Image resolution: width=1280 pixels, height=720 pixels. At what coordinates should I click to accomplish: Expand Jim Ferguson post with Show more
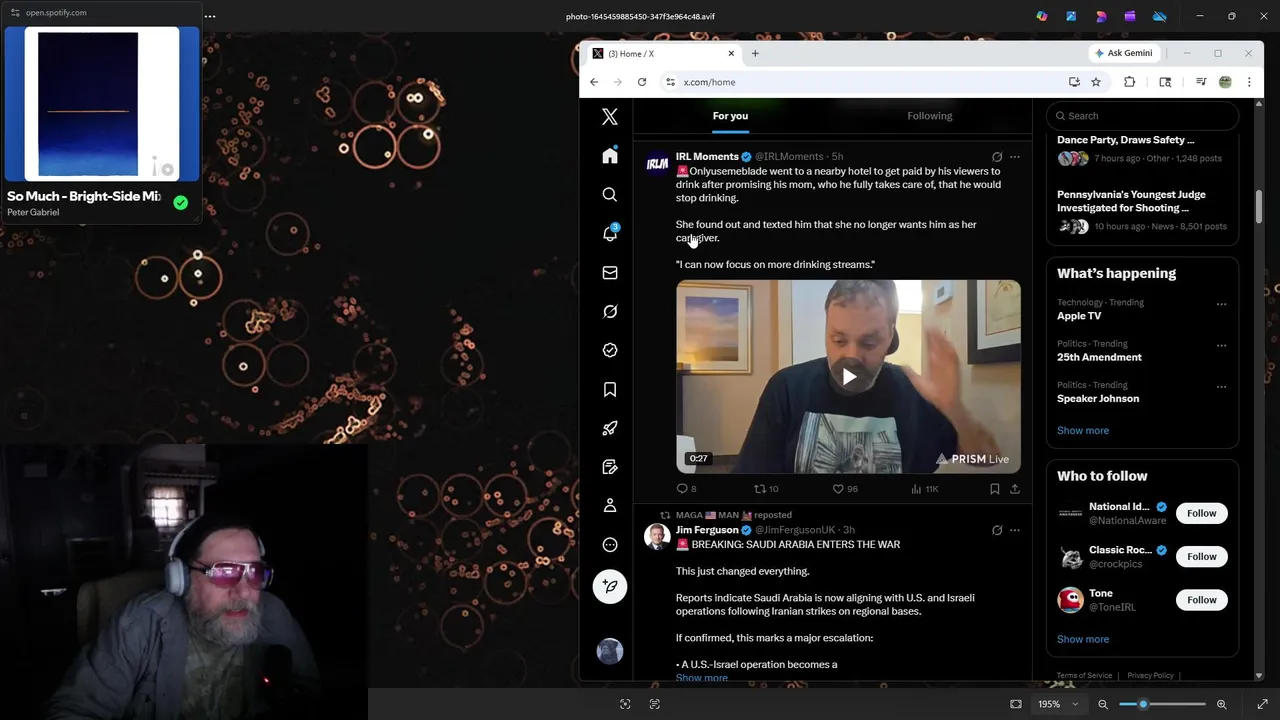click(702, 678)
